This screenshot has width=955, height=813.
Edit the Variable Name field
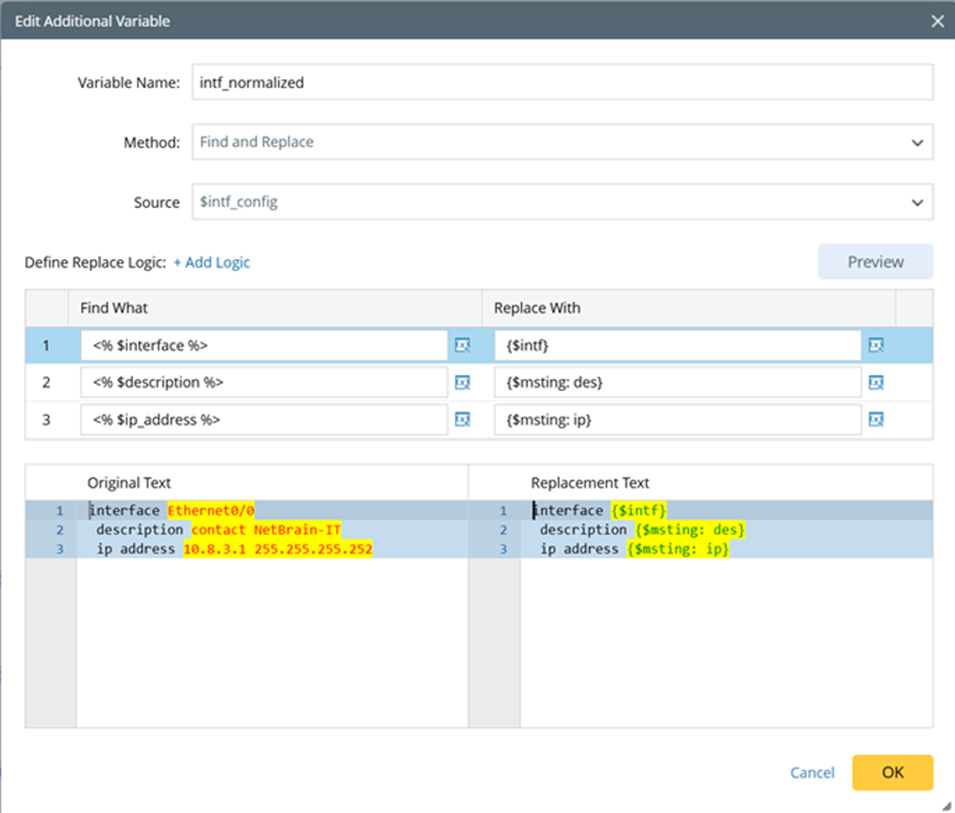pos(561,83)
